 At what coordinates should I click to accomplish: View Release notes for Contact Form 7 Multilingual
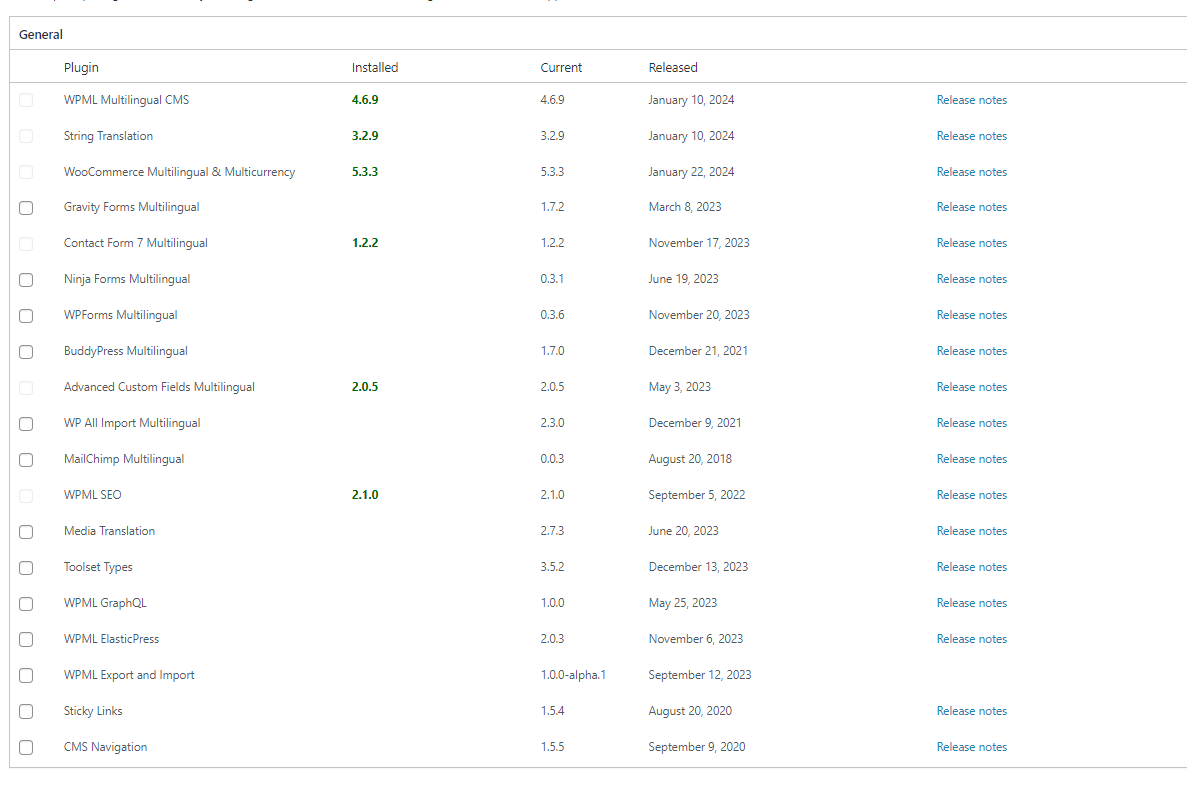click(971, 243)
